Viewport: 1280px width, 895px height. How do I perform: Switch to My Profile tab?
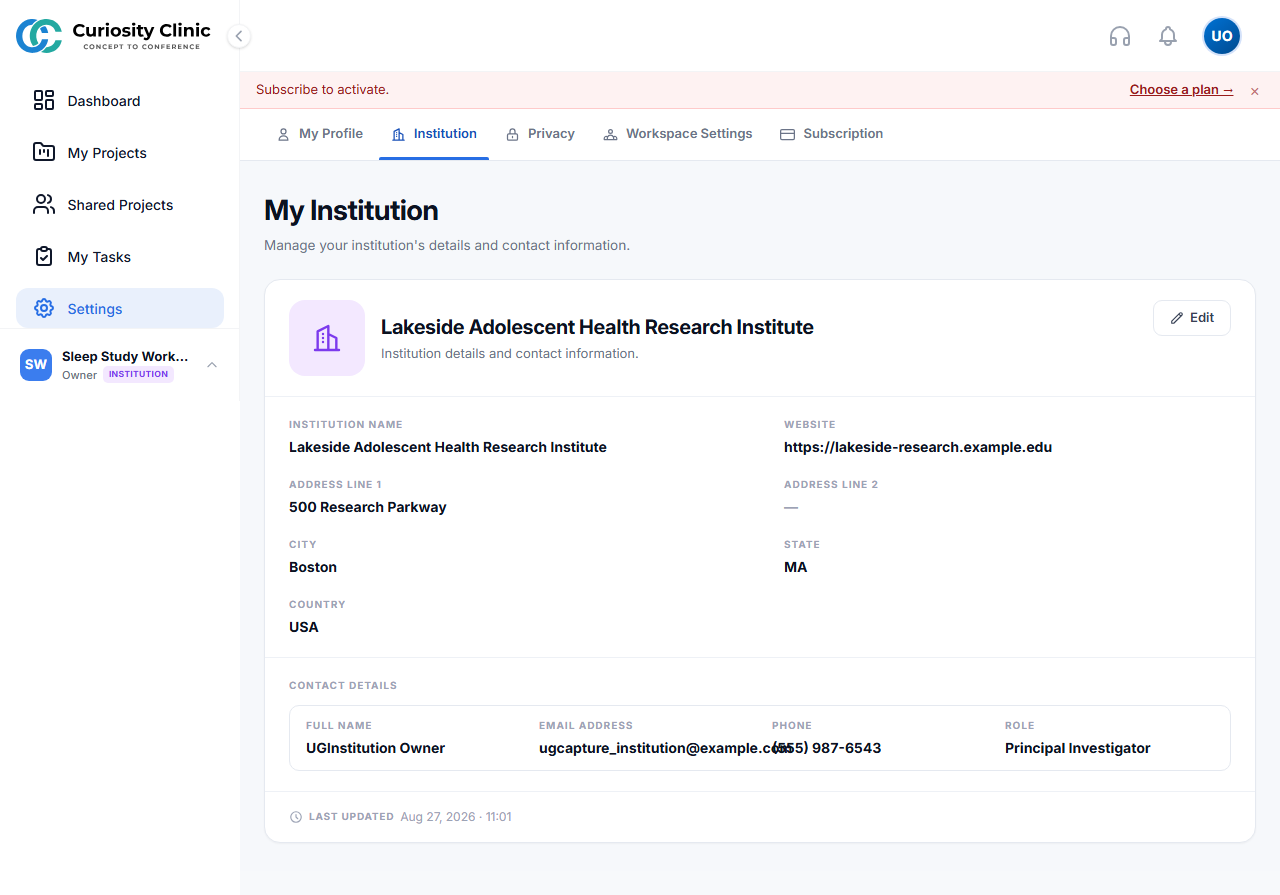320,134
